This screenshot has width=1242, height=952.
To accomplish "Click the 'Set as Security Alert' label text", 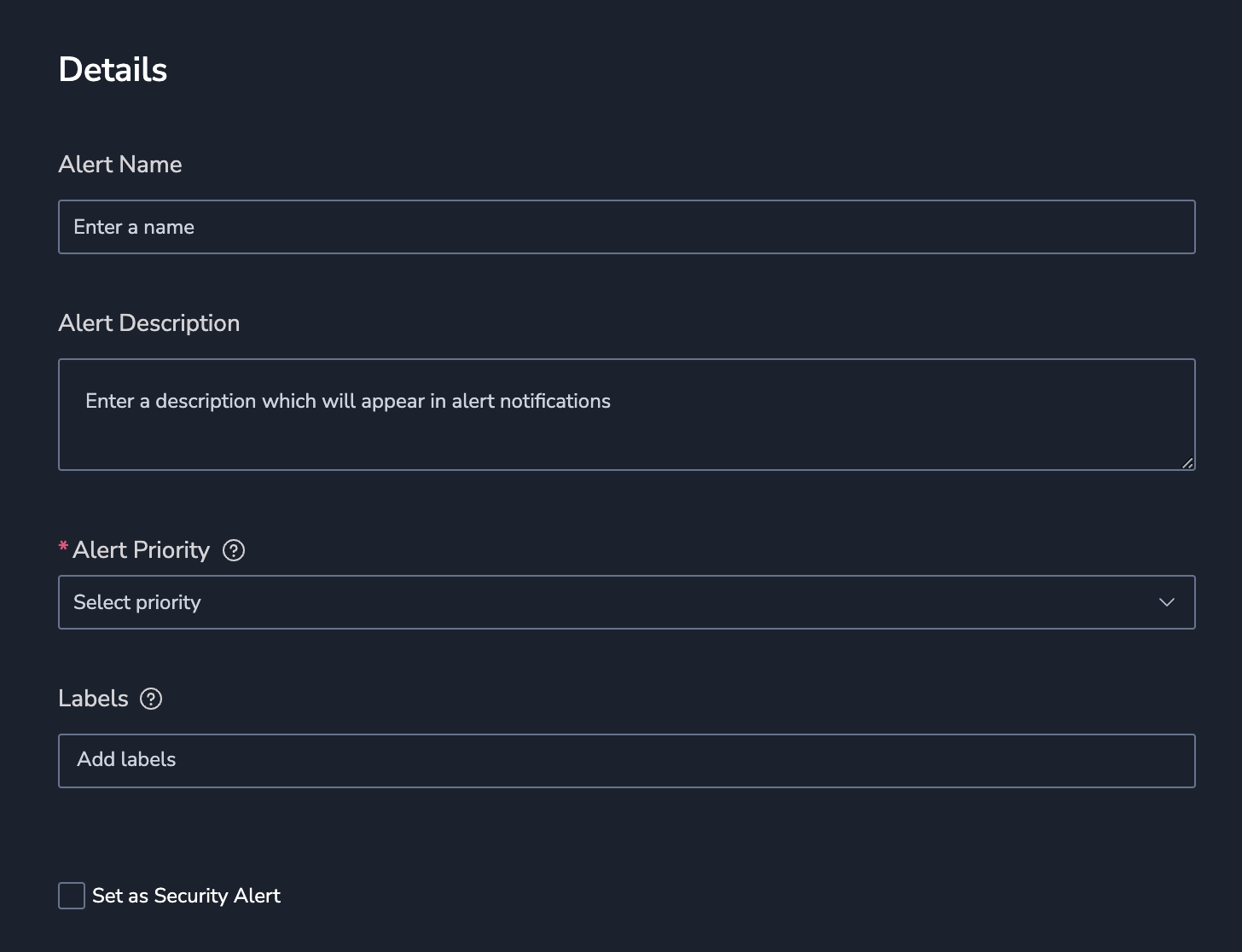I will coord(186,896).
